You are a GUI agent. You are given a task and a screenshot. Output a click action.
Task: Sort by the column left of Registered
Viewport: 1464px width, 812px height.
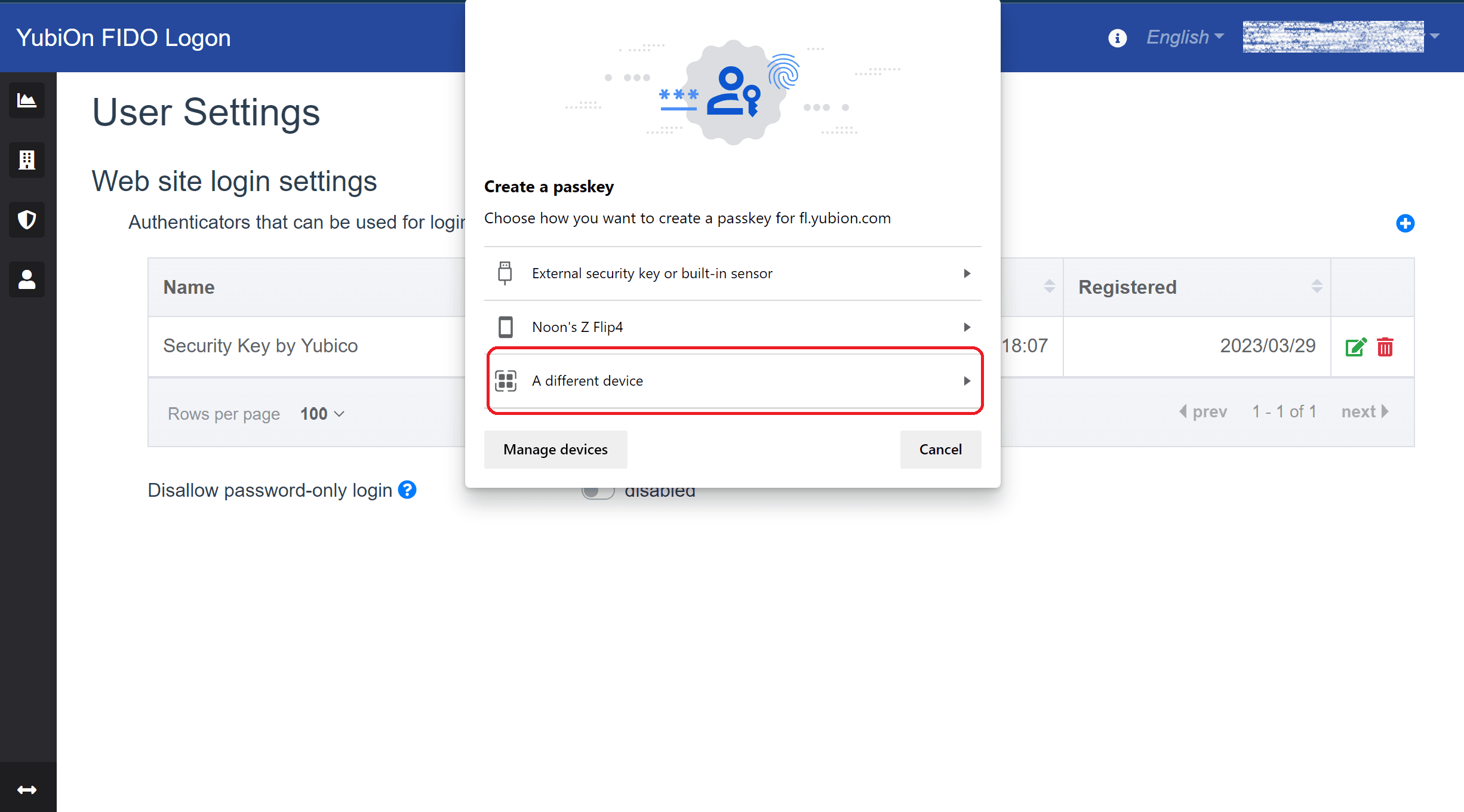point(1049,287)
